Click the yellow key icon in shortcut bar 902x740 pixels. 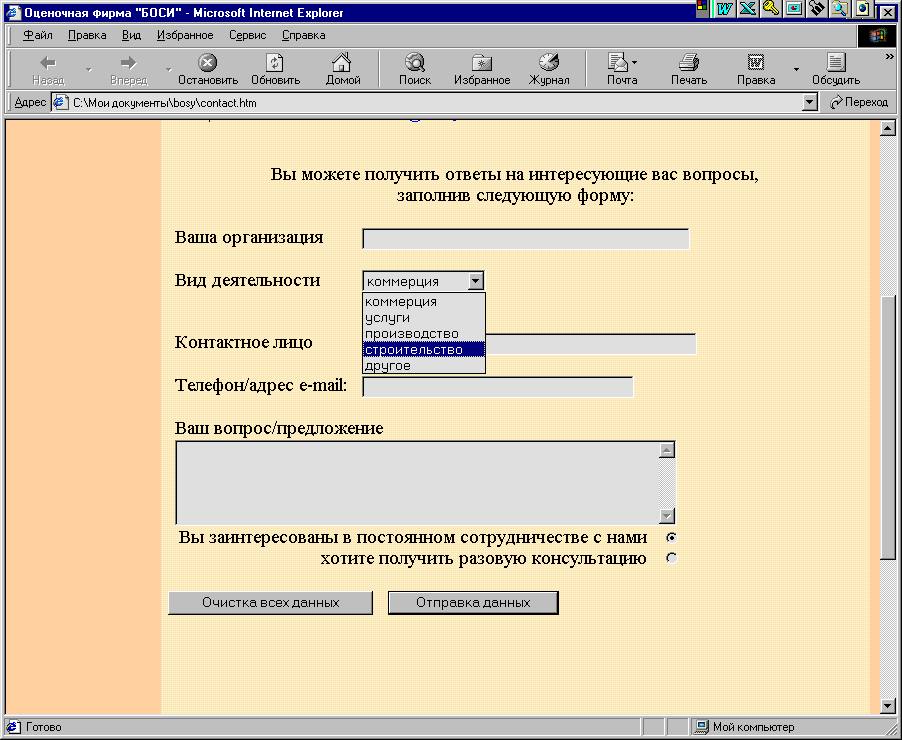point(771,9)
